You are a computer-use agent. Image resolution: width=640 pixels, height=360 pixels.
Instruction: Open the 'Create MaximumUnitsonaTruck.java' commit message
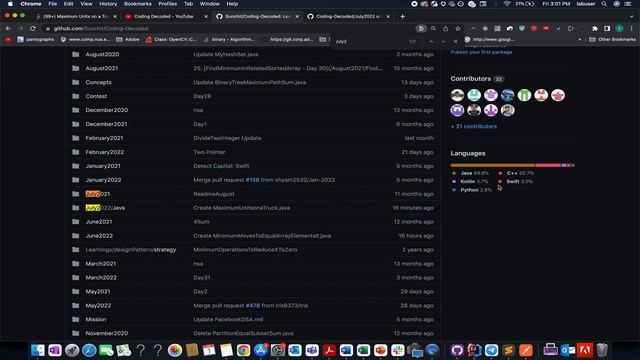click(242, 208)
